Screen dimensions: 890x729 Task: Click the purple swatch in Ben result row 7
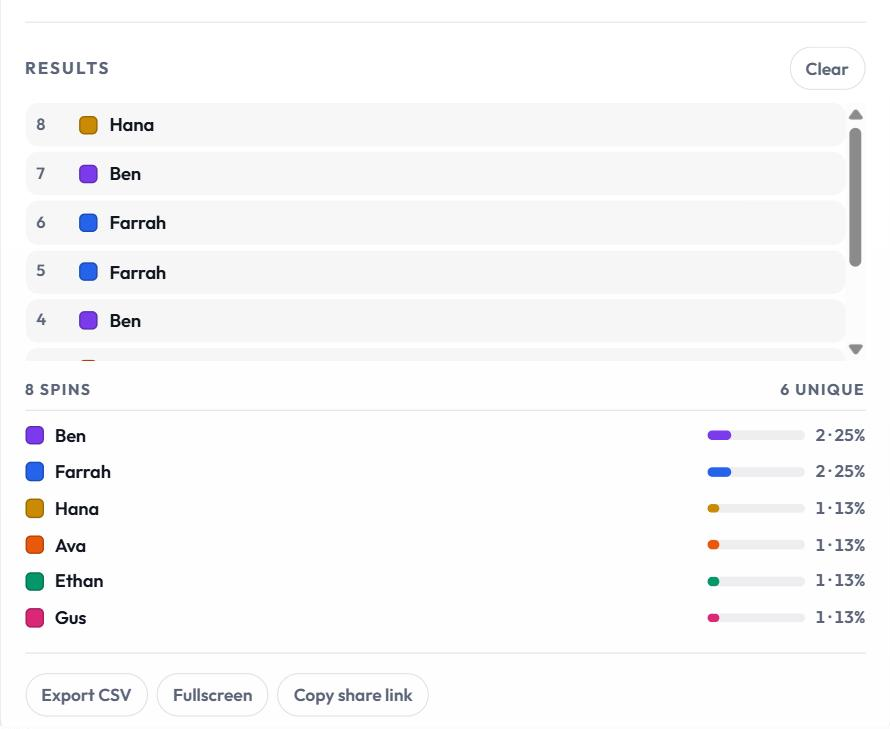point(88,174)
